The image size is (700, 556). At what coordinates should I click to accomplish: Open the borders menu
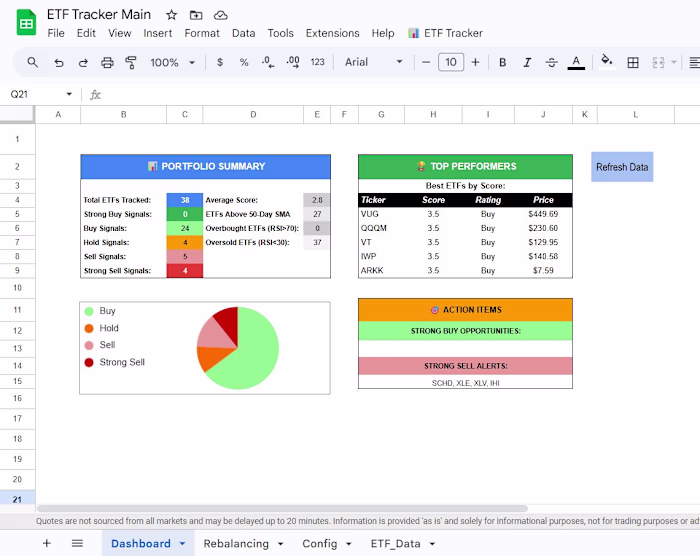(x=633, y=63)
